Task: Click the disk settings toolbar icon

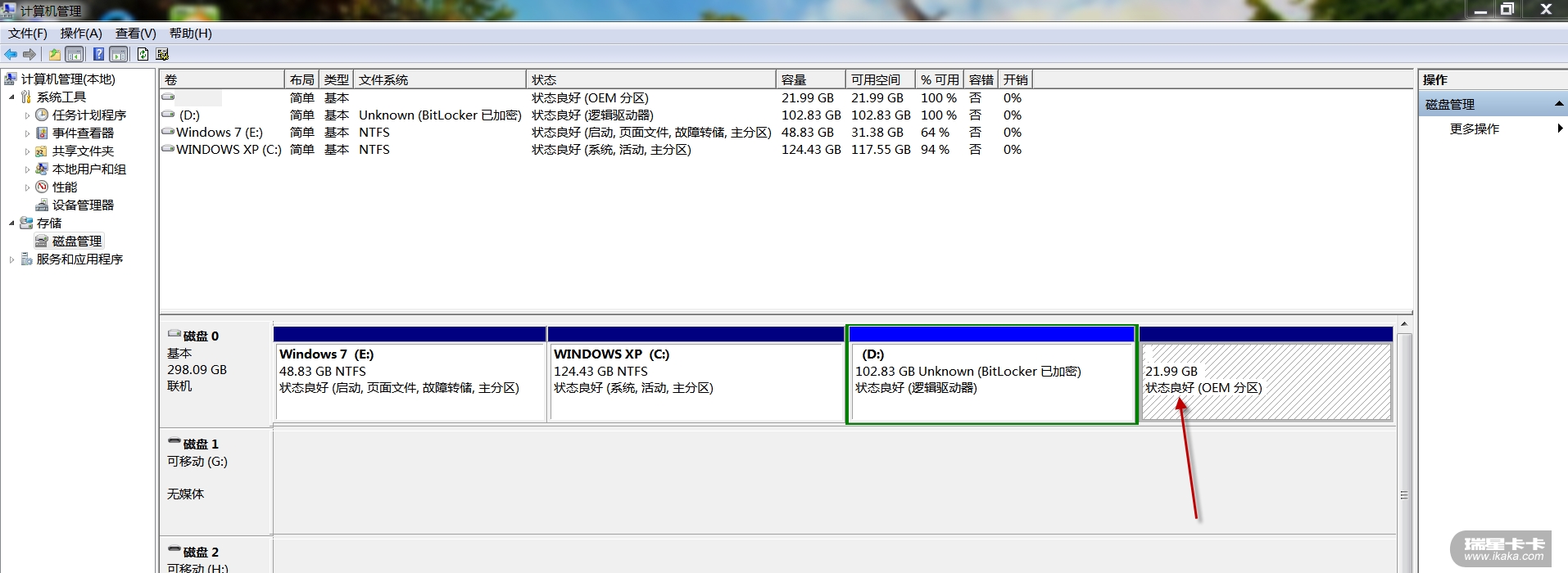Action: tap(162, 54)
